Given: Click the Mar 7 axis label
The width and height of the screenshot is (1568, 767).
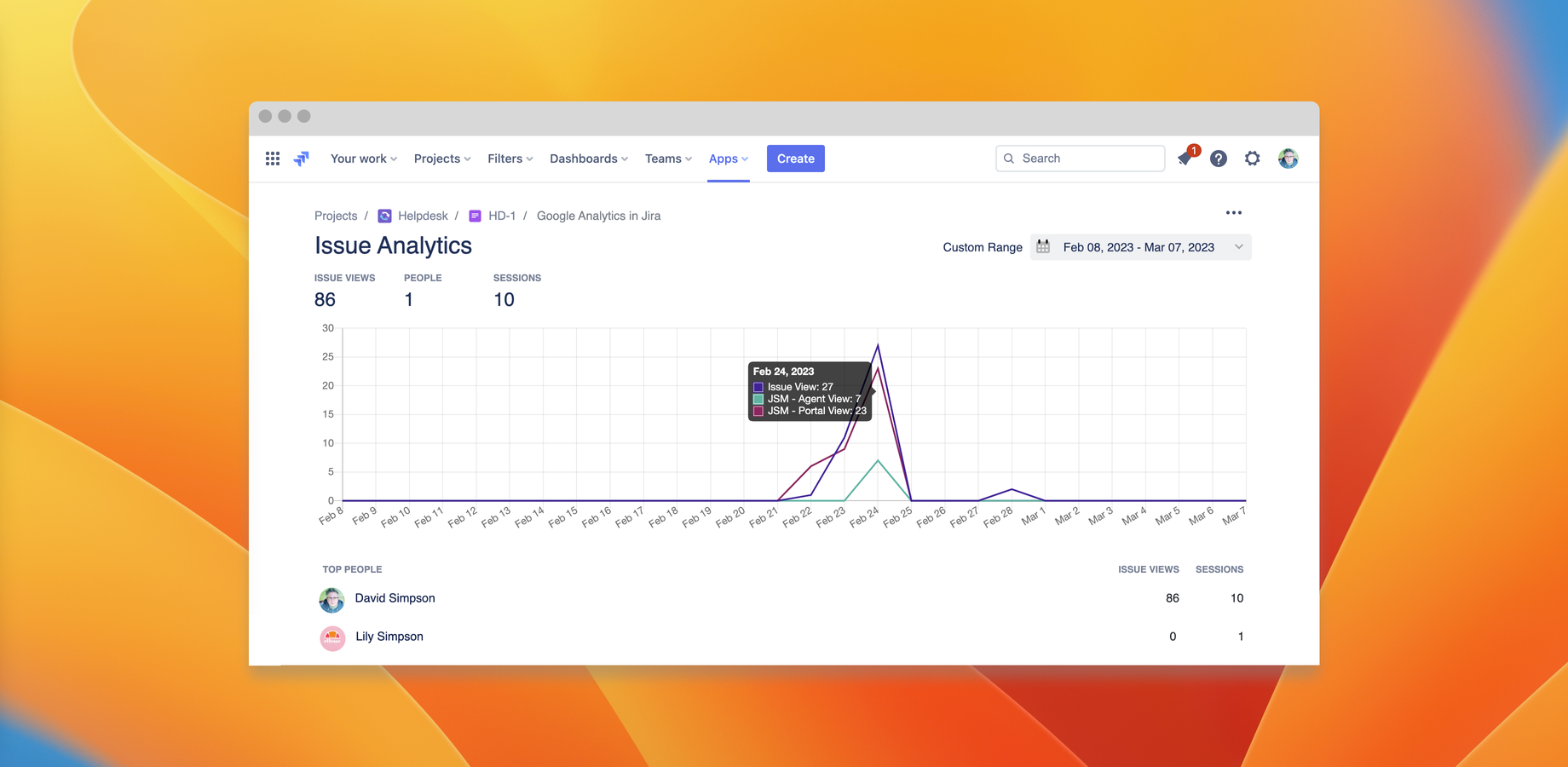Looking at the screenshot, I should (1234, 515).
